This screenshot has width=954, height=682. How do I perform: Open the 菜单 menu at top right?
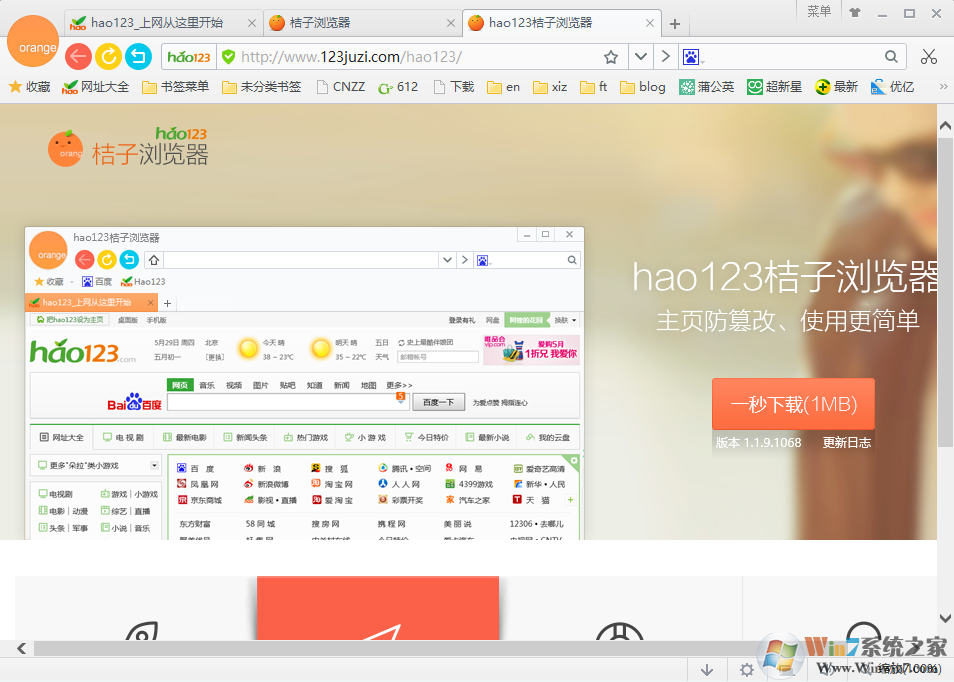pyautogui.click(x=818, y=13)
